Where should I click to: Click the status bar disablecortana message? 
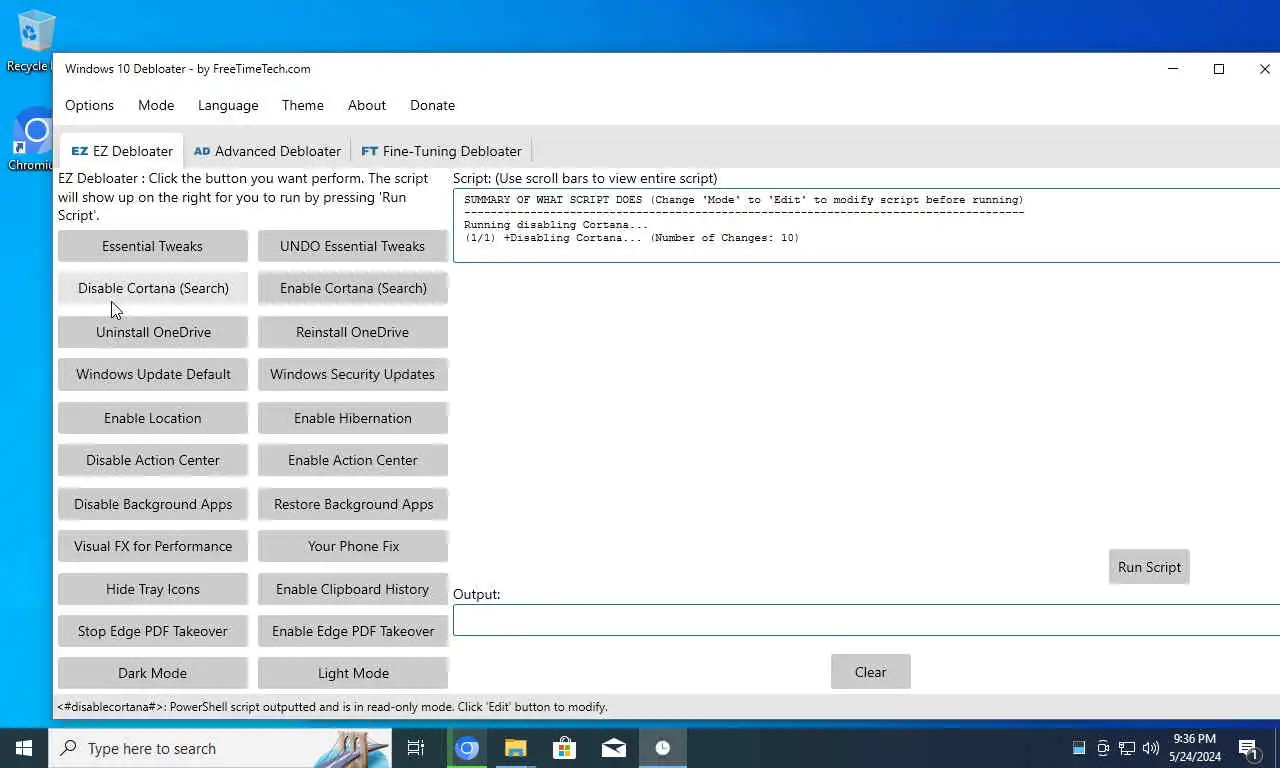[333, 707]
